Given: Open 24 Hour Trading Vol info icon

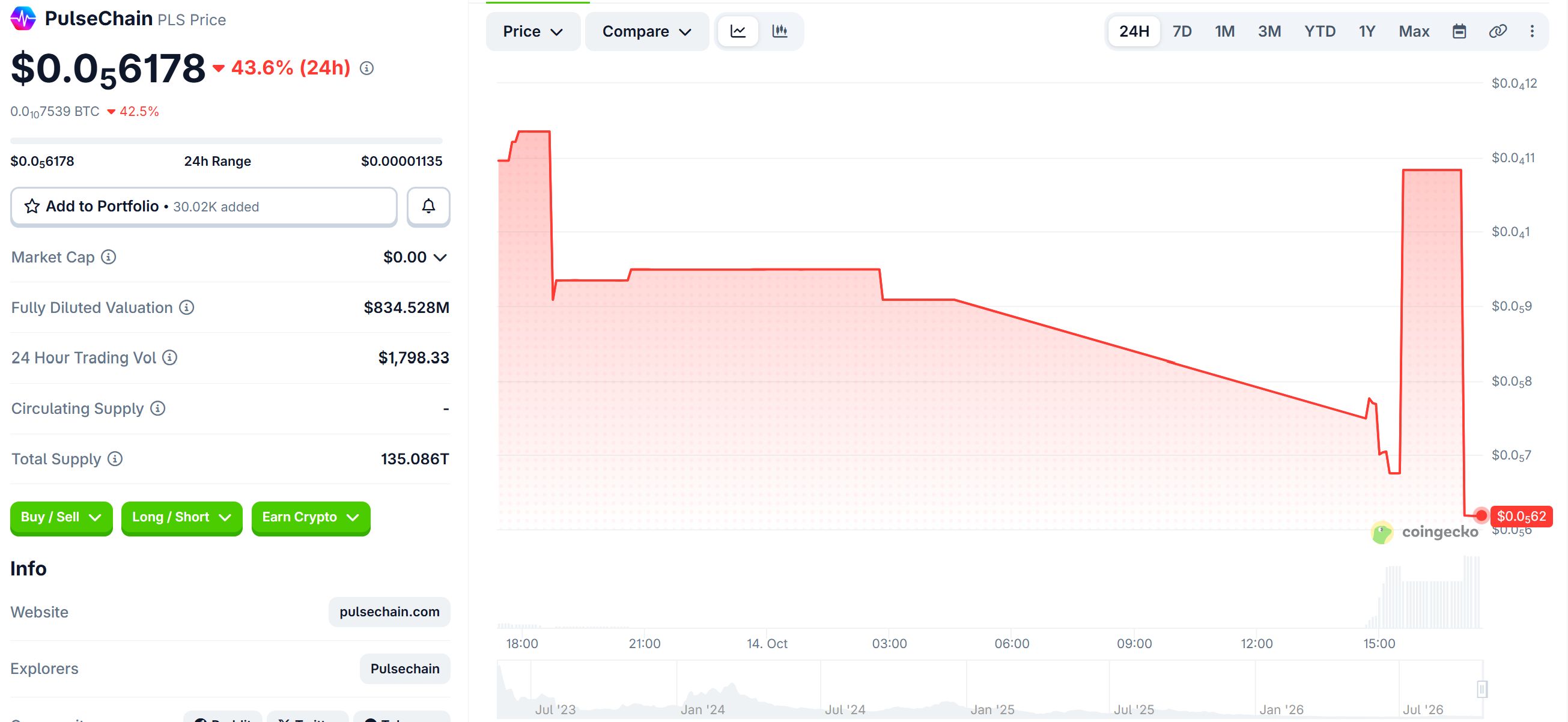Looking at the screenshot, I should pyautogui.click(x=170, y=357).
